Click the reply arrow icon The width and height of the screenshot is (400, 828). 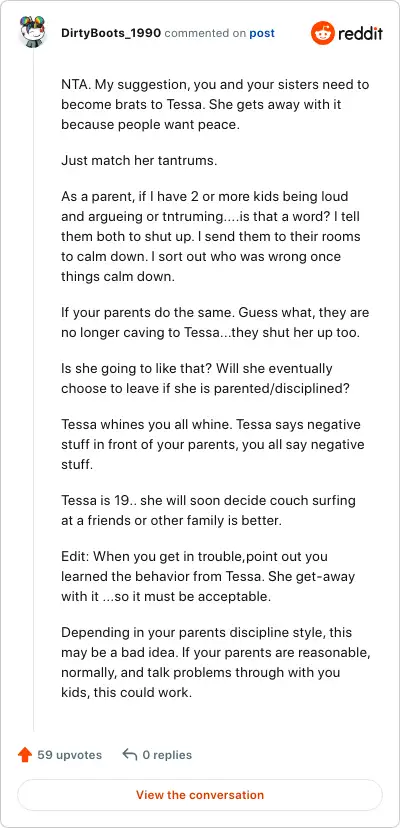(129, 755)
